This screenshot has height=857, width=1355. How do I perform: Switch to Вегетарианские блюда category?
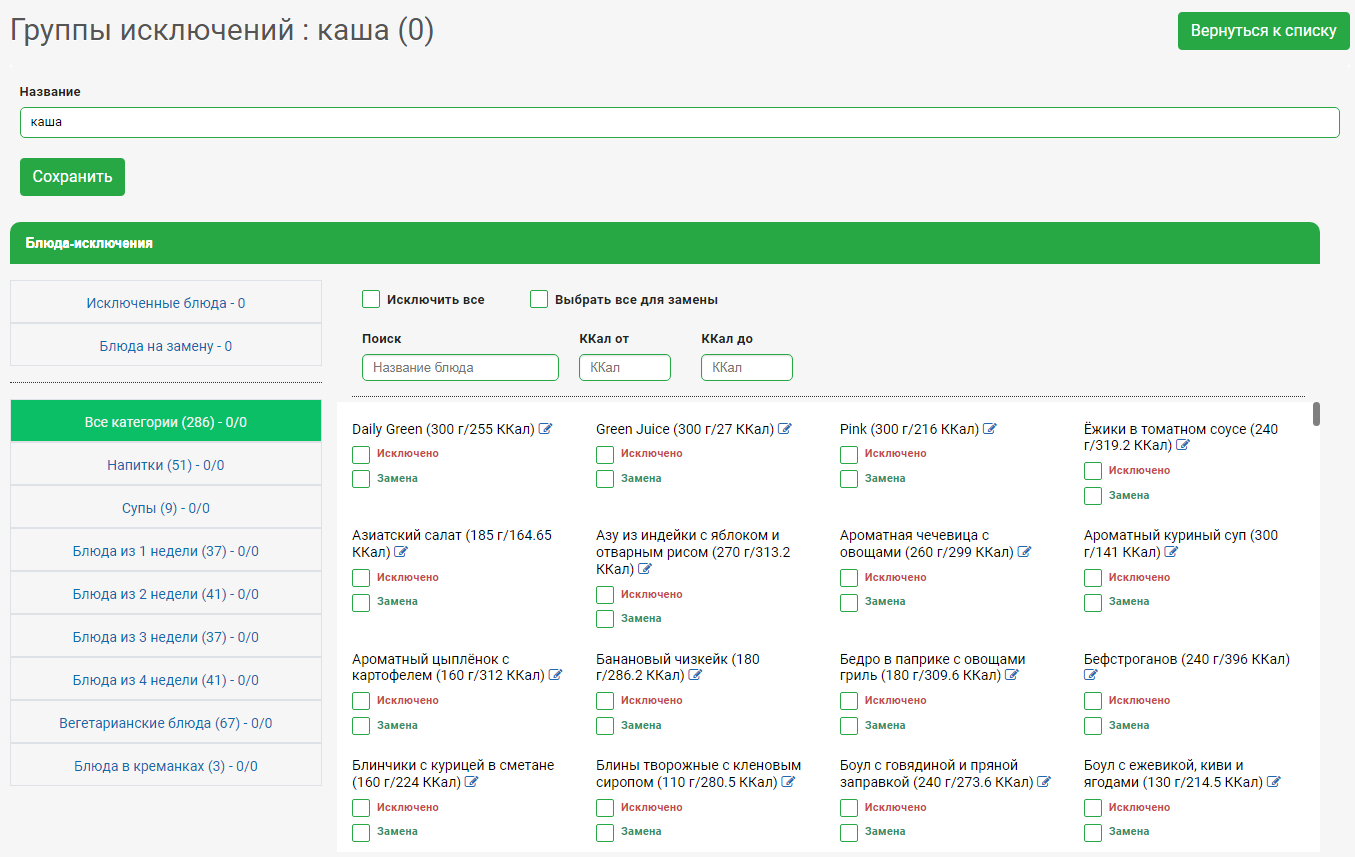tap(166, 723)
